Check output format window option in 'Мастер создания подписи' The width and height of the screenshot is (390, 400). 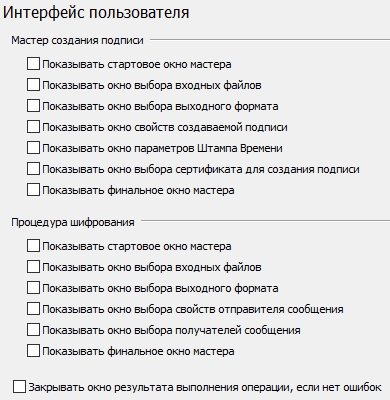[33, 106]
